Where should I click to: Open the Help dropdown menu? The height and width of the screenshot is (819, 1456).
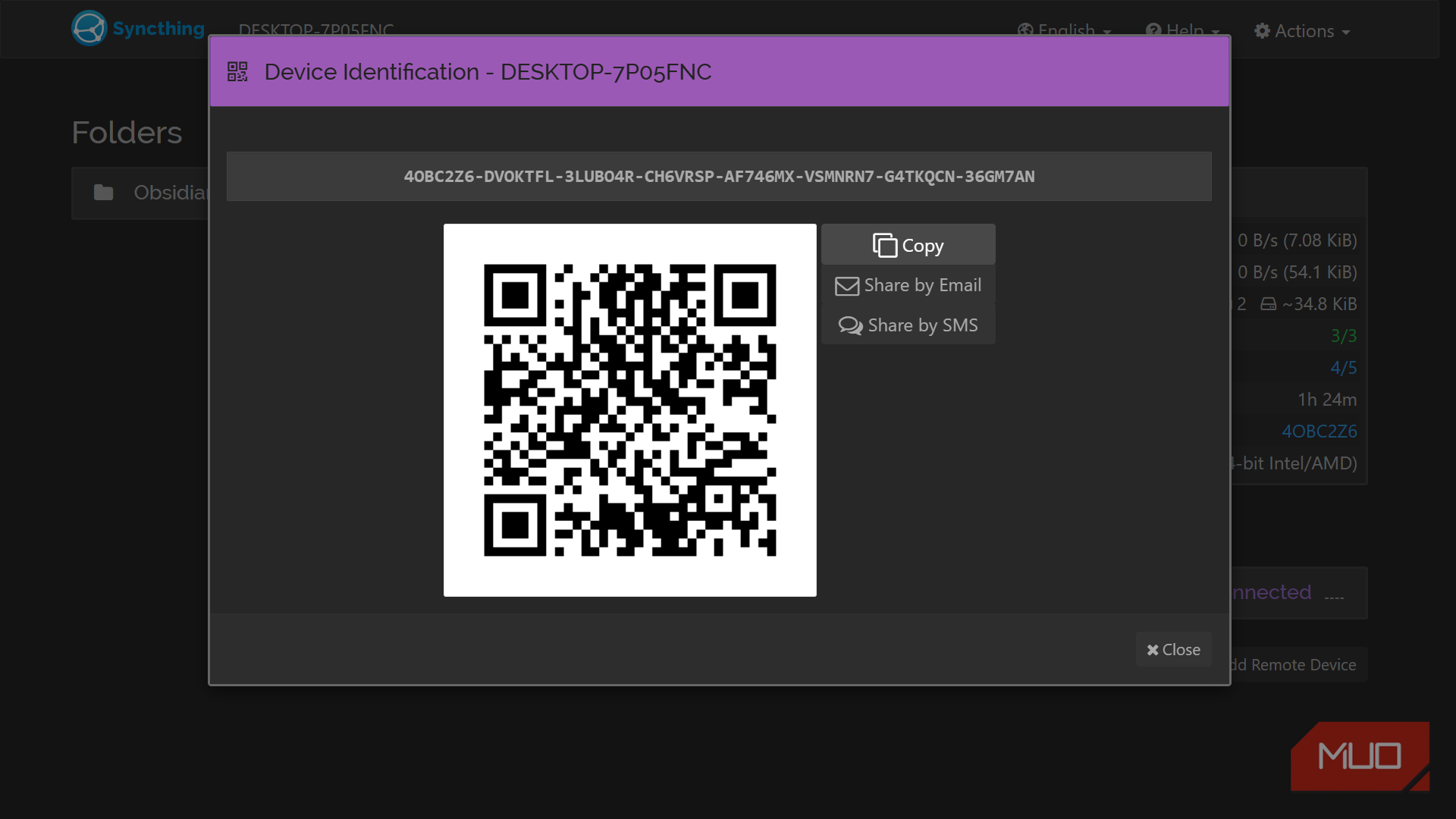[1182, 31]
